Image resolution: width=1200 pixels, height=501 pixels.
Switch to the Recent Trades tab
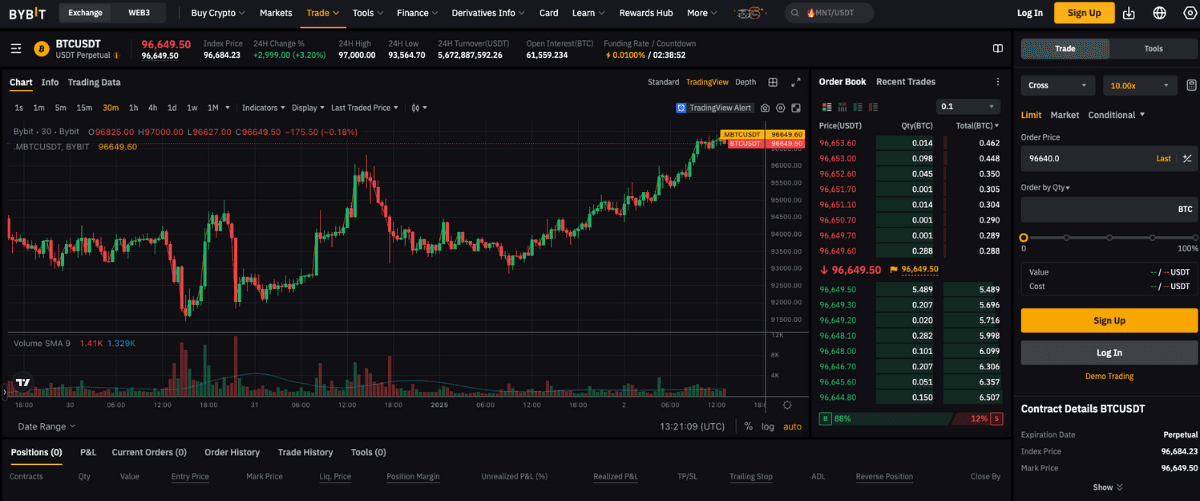pos(906,82)
